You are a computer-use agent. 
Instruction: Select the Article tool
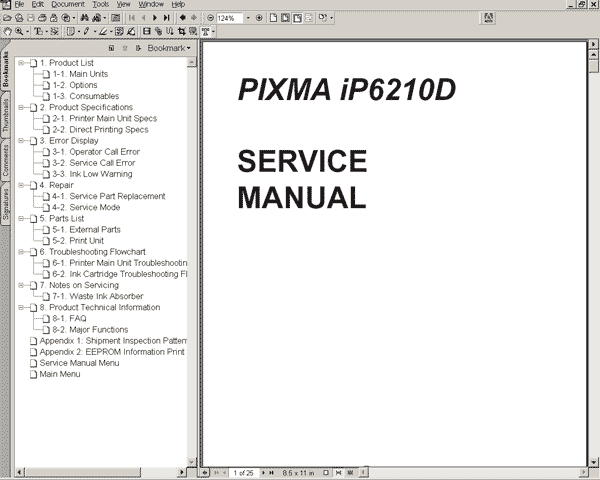(170, 31)
